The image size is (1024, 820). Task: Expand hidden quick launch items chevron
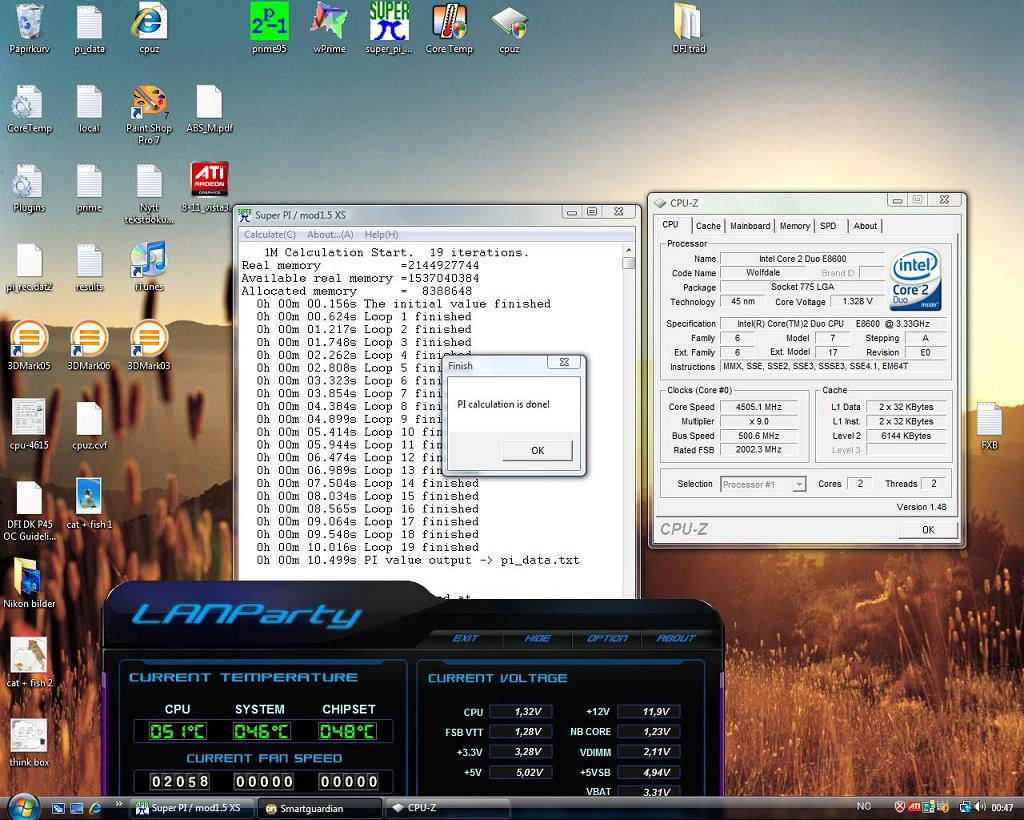click(119, 804)
